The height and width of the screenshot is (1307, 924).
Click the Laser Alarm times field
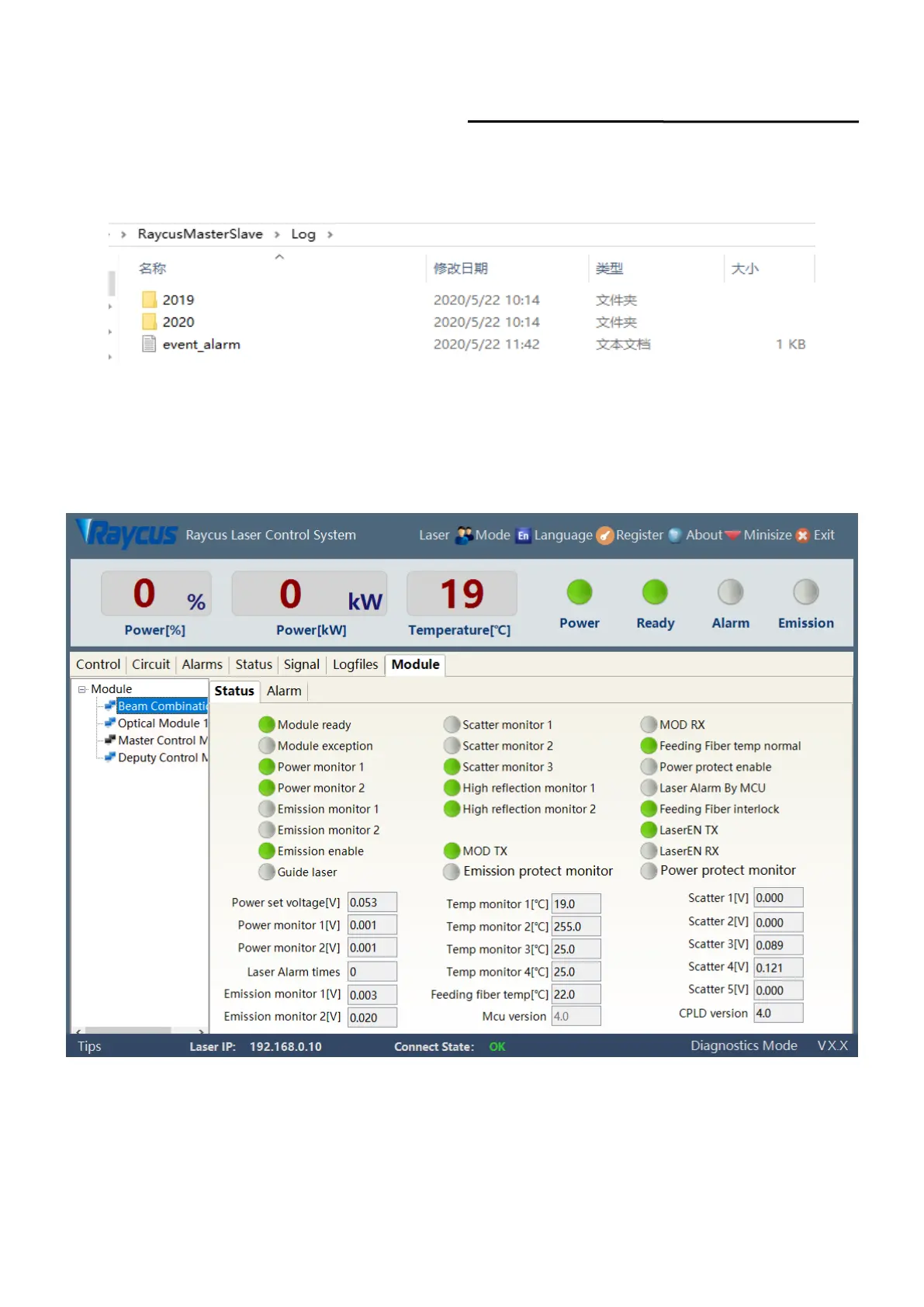pyautogui.click(x=372, y=971)
